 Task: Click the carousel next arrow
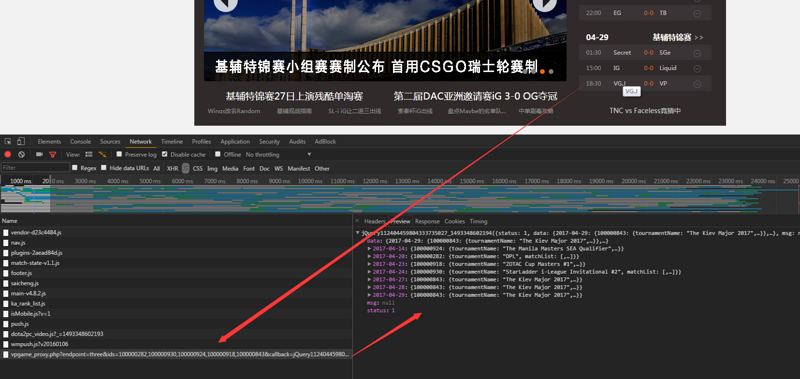click(544, 3)
